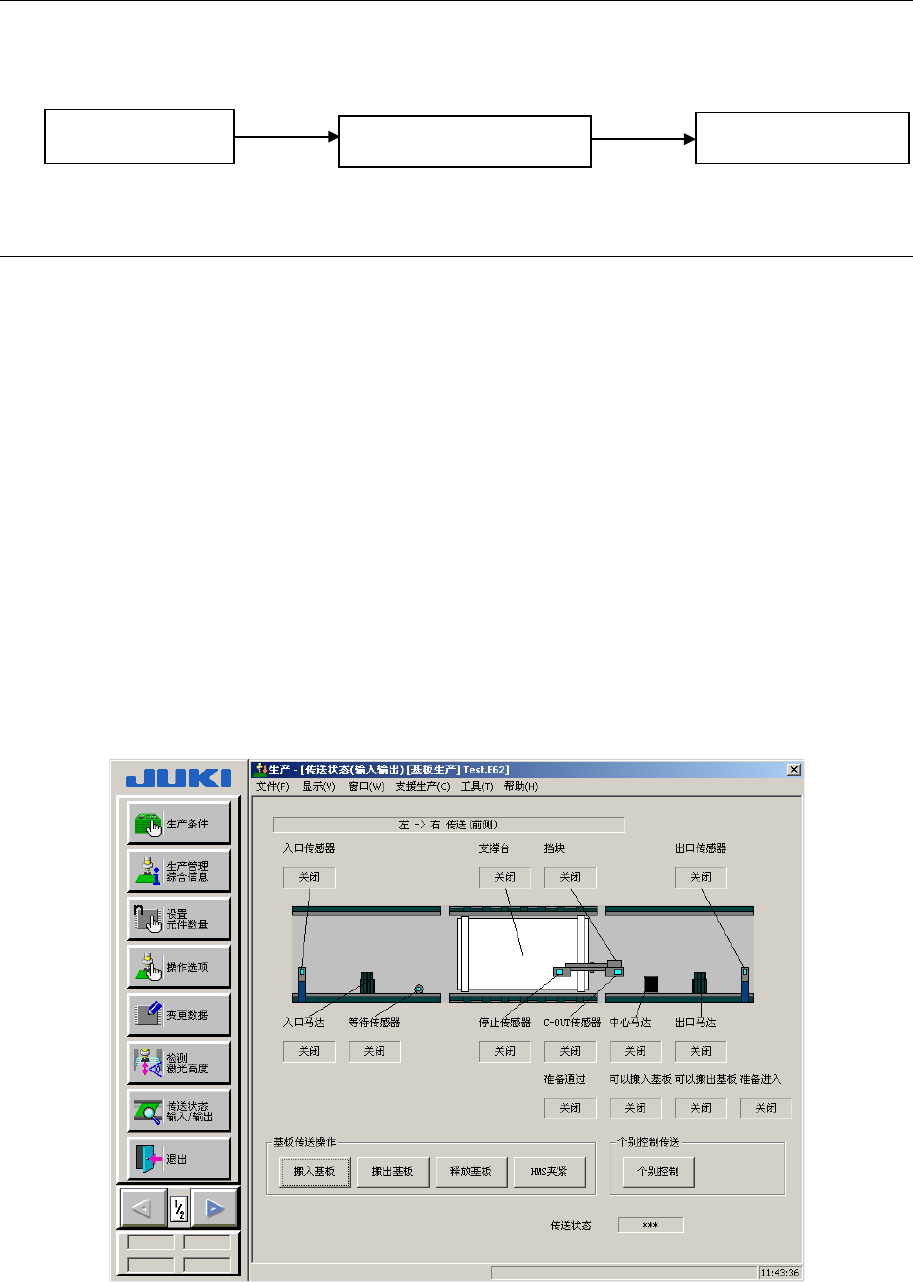Click the 传送状态 *** value field
Screen dimensions: 913x1282
coord(650,1225)
